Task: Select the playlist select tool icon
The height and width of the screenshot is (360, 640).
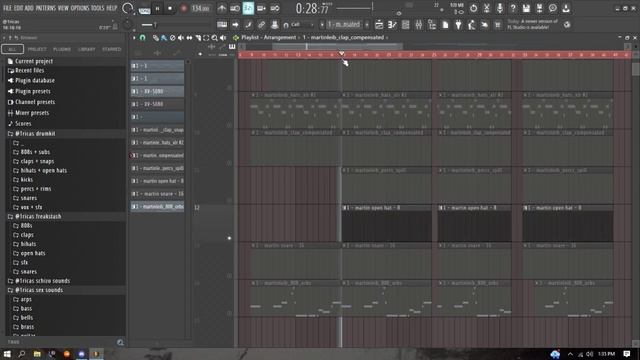Action: coord(206,38)
